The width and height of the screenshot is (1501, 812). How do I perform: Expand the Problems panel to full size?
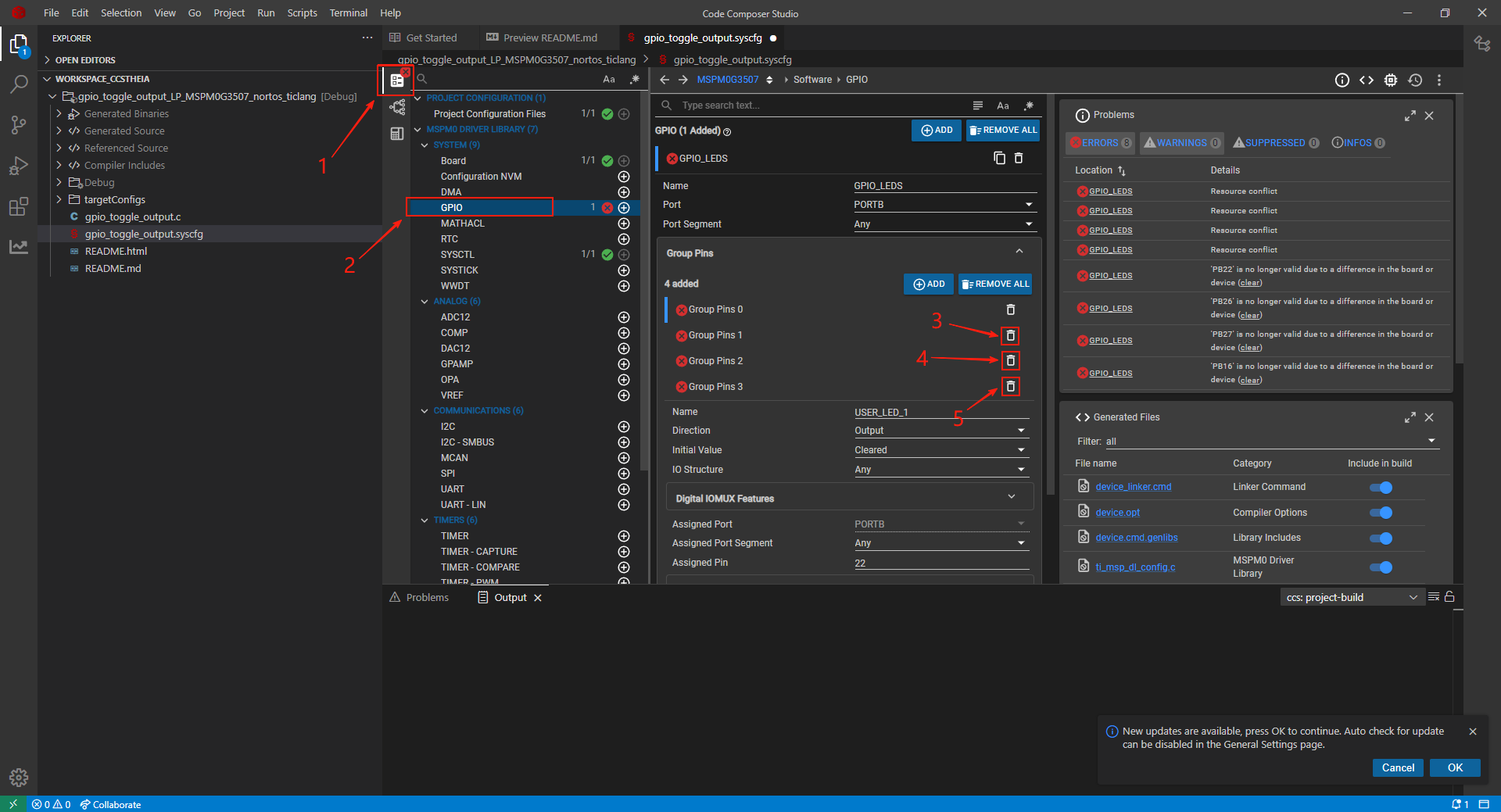pyautogui.click(x=1410, y=116)
